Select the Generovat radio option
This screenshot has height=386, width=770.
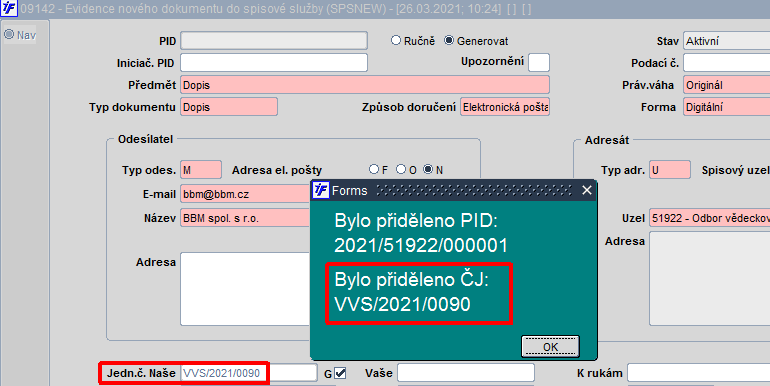pos(449,40)
